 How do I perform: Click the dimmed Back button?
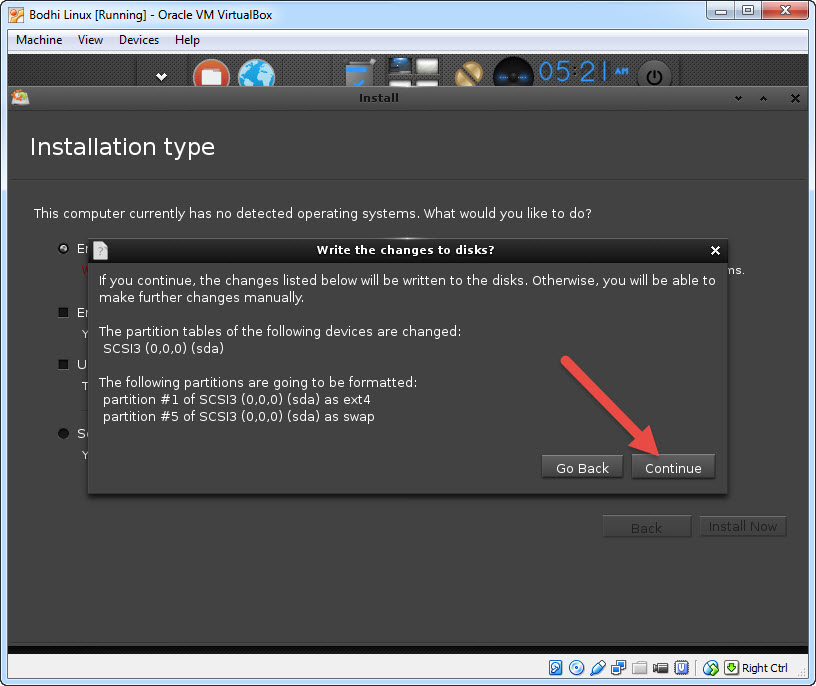[646, 527]
